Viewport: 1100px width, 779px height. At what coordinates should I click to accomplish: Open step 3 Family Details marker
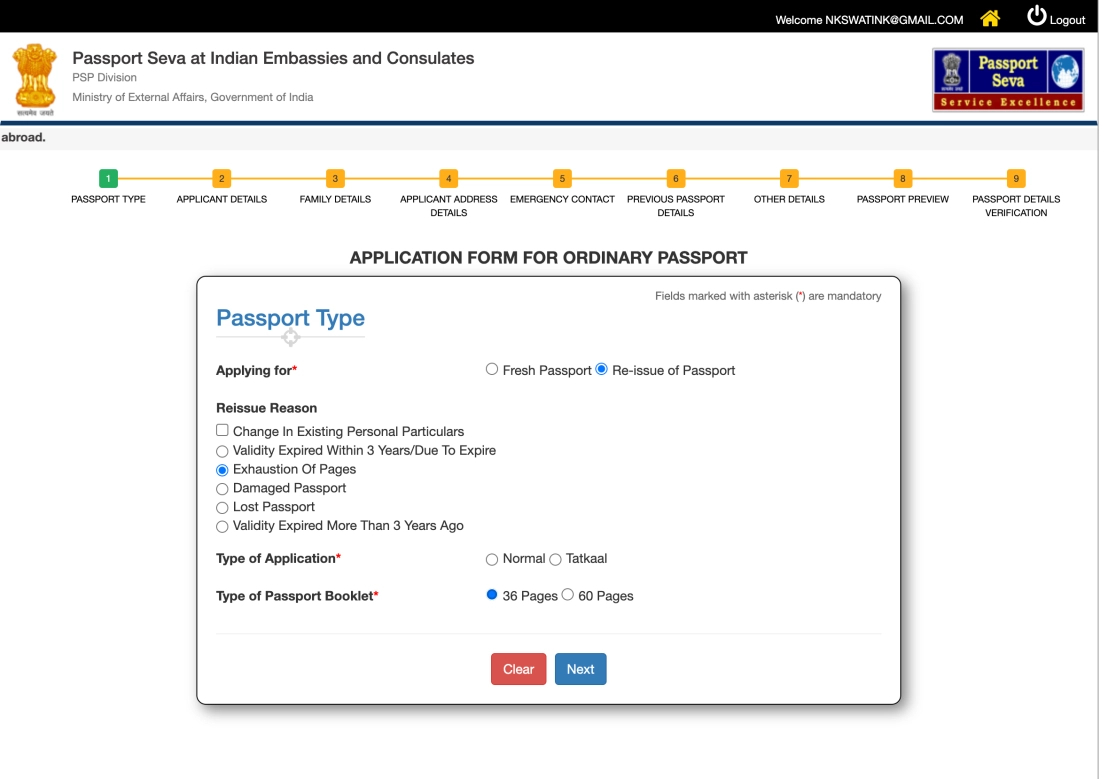pos(335,178)
